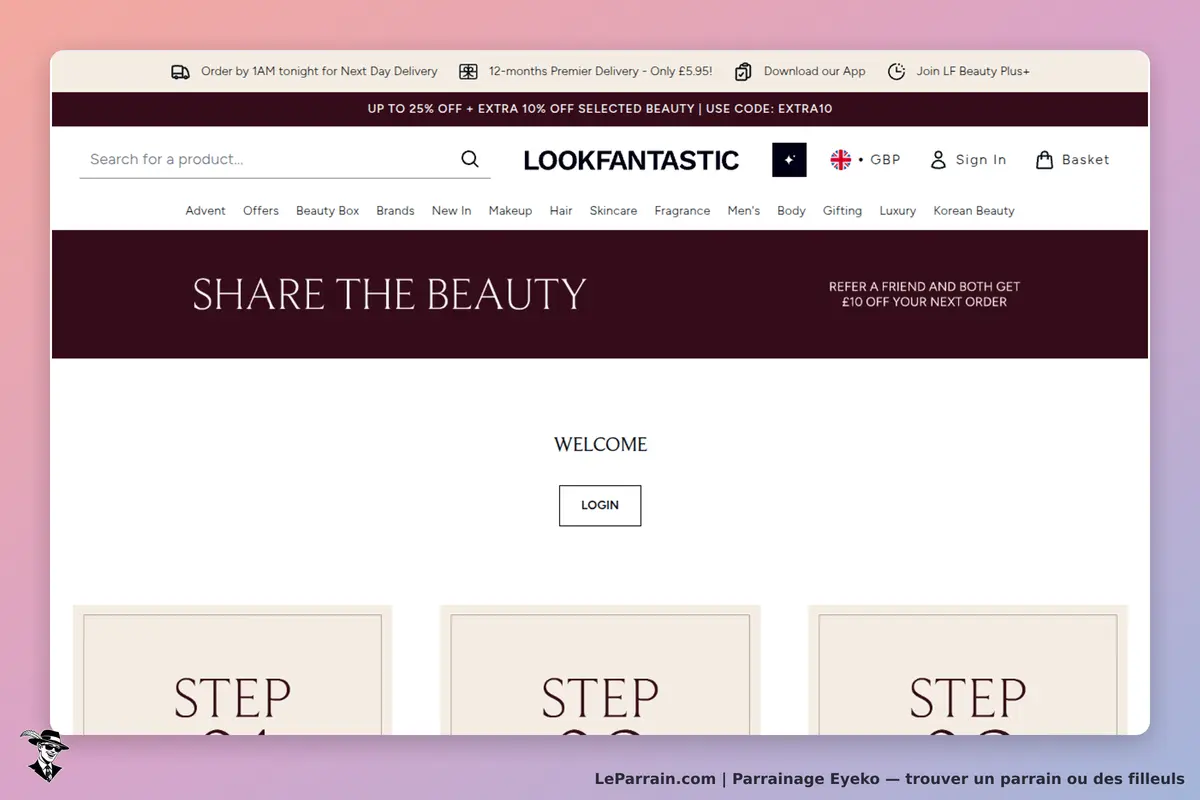Click the Sign In person icon

[x=938, y=160]
